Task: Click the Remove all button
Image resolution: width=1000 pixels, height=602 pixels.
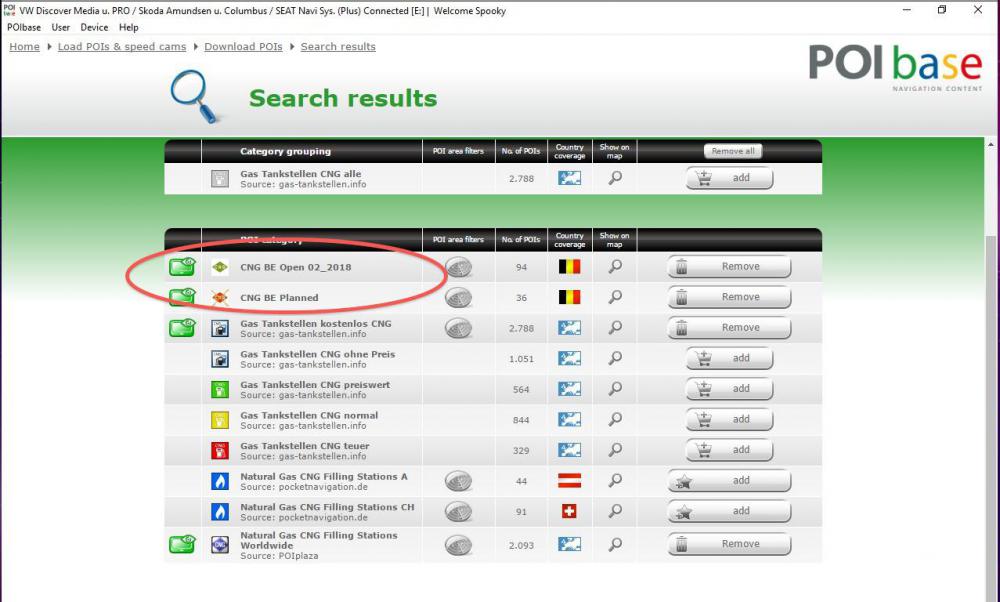Action: [733, 151]
